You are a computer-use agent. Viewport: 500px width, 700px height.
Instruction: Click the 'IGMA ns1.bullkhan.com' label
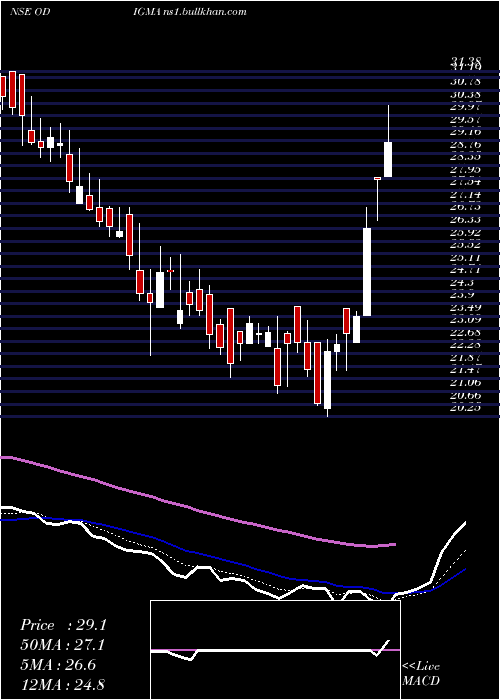(190, 12)
